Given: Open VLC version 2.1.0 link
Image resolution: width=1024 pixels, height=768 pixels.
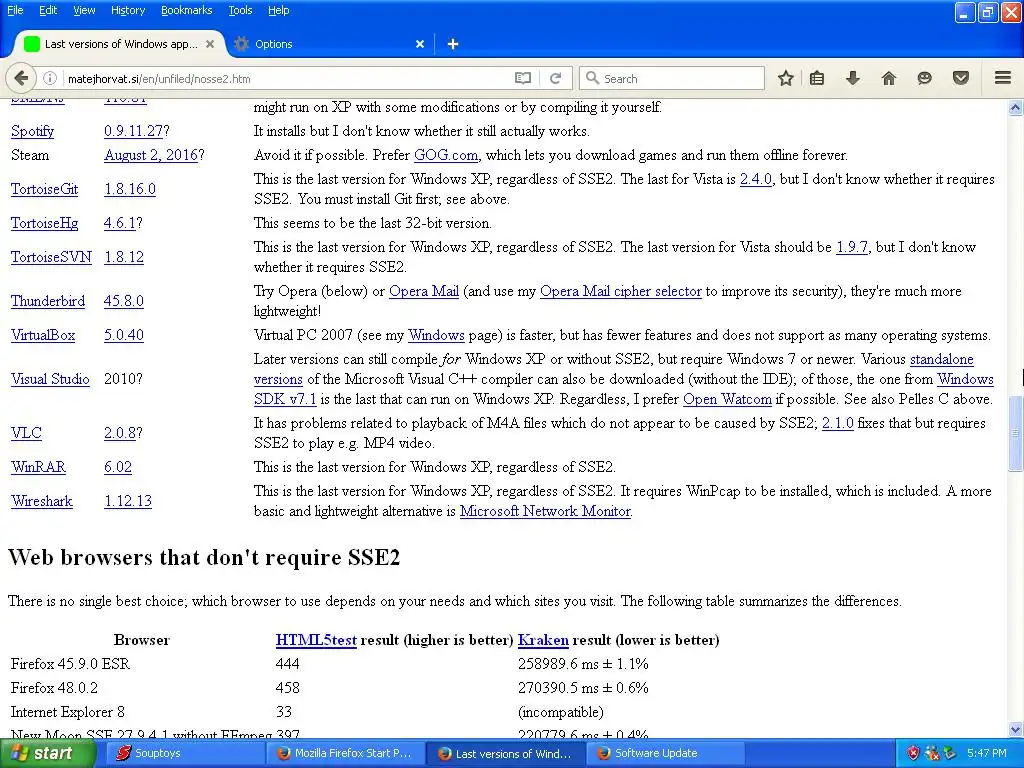Looking at the screenshot, I should pyautogui.click(x=837, y=423).
